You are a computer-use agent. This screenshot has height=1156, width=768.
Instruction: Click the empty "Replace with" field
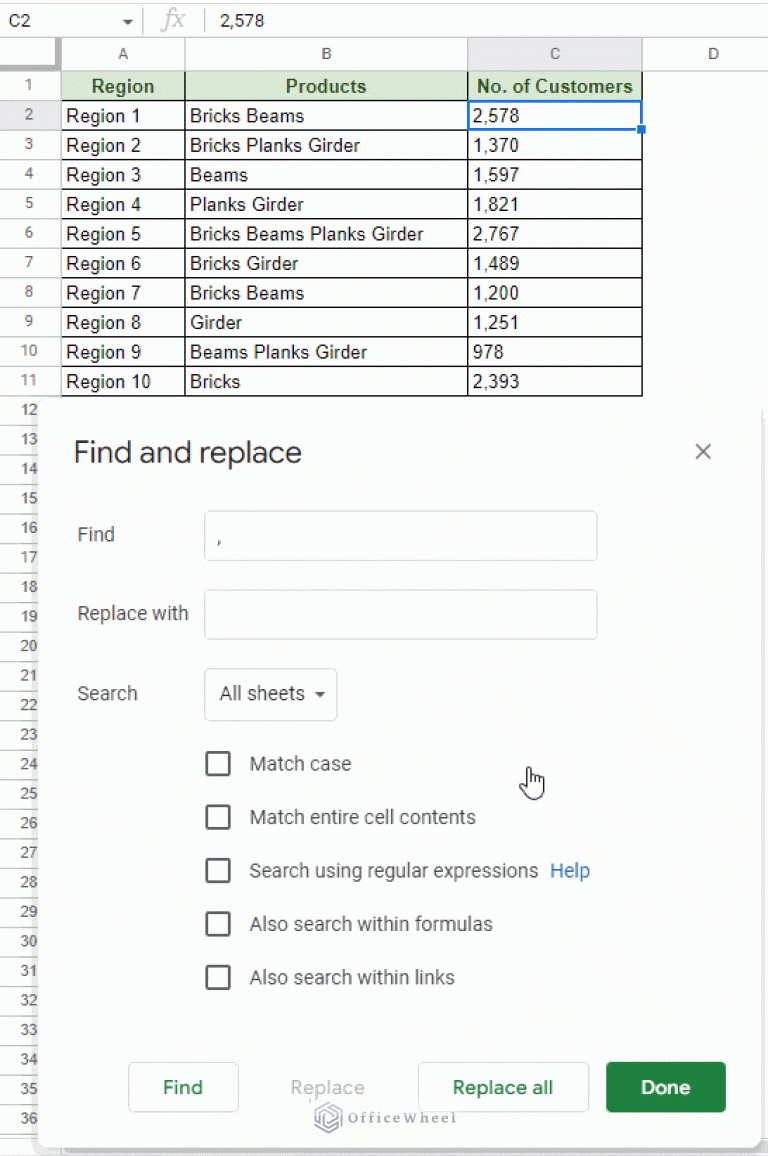pyautogui.click(x=400, y=614)
